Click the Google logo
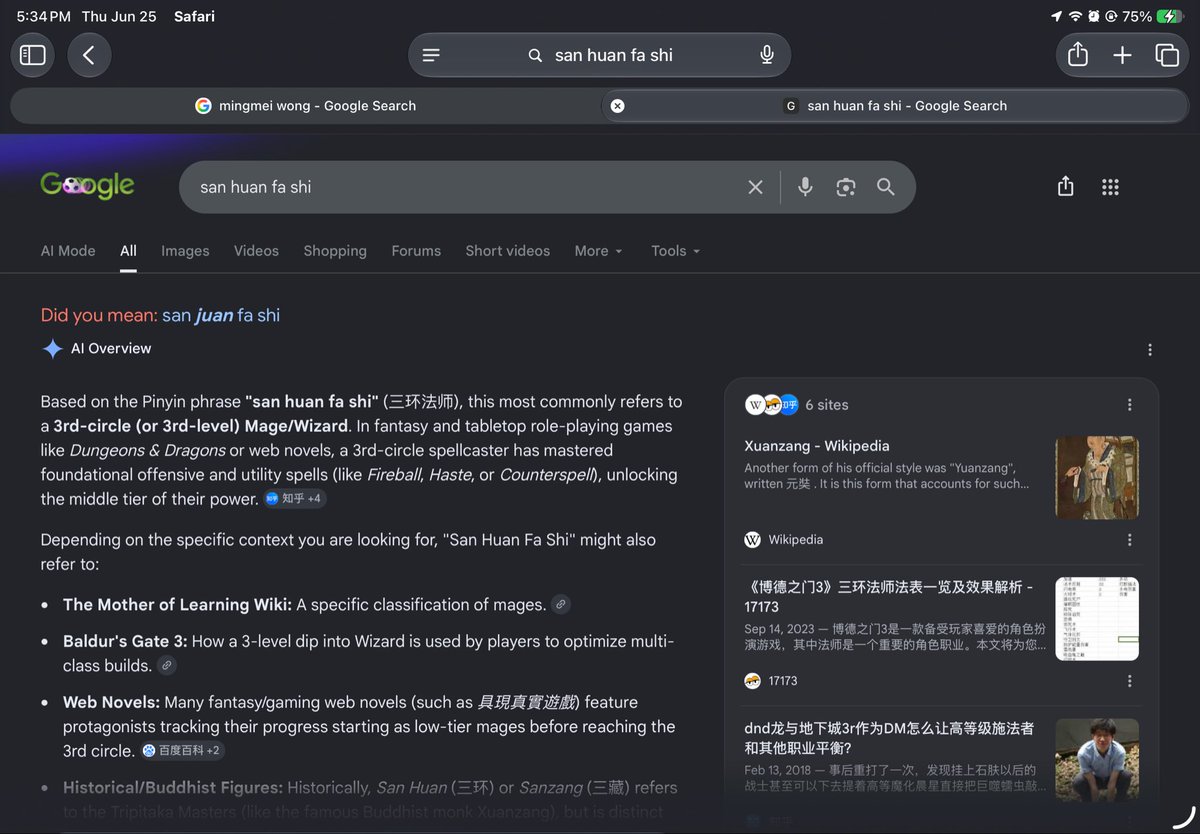Viewport: 1200px width, 834px height. 87,186
